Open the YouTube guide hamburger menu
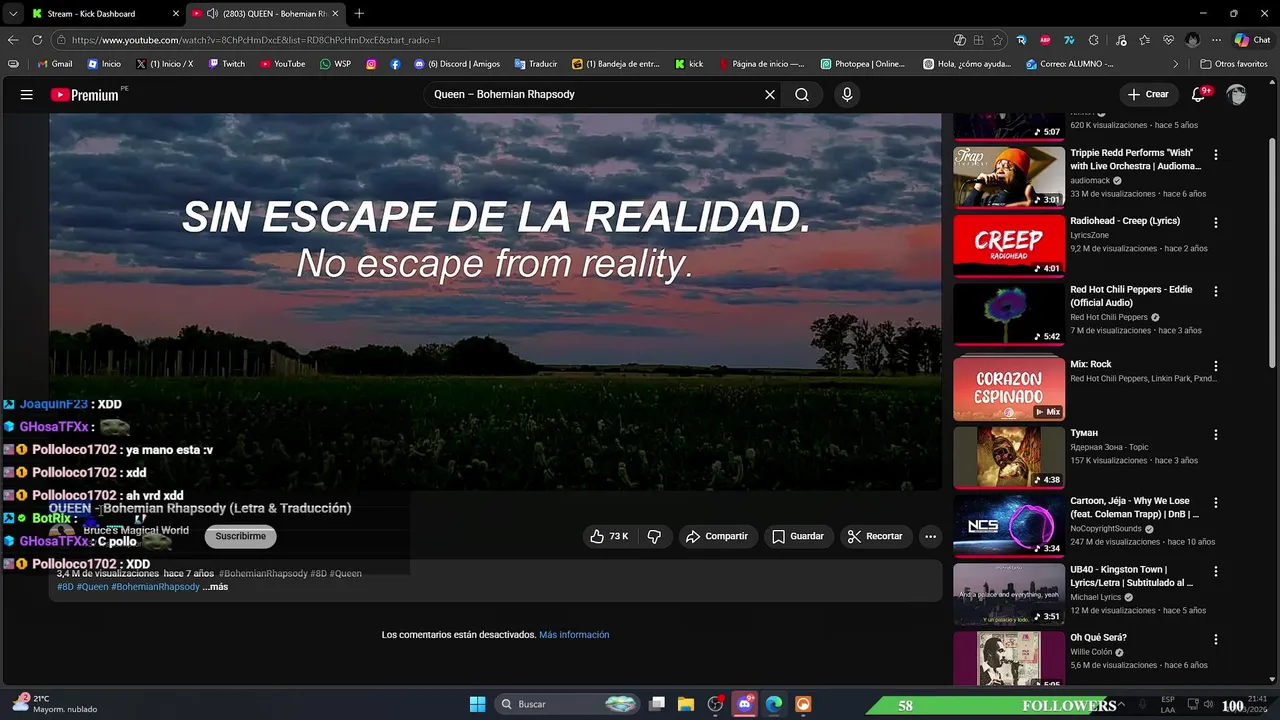 [27, 95]
